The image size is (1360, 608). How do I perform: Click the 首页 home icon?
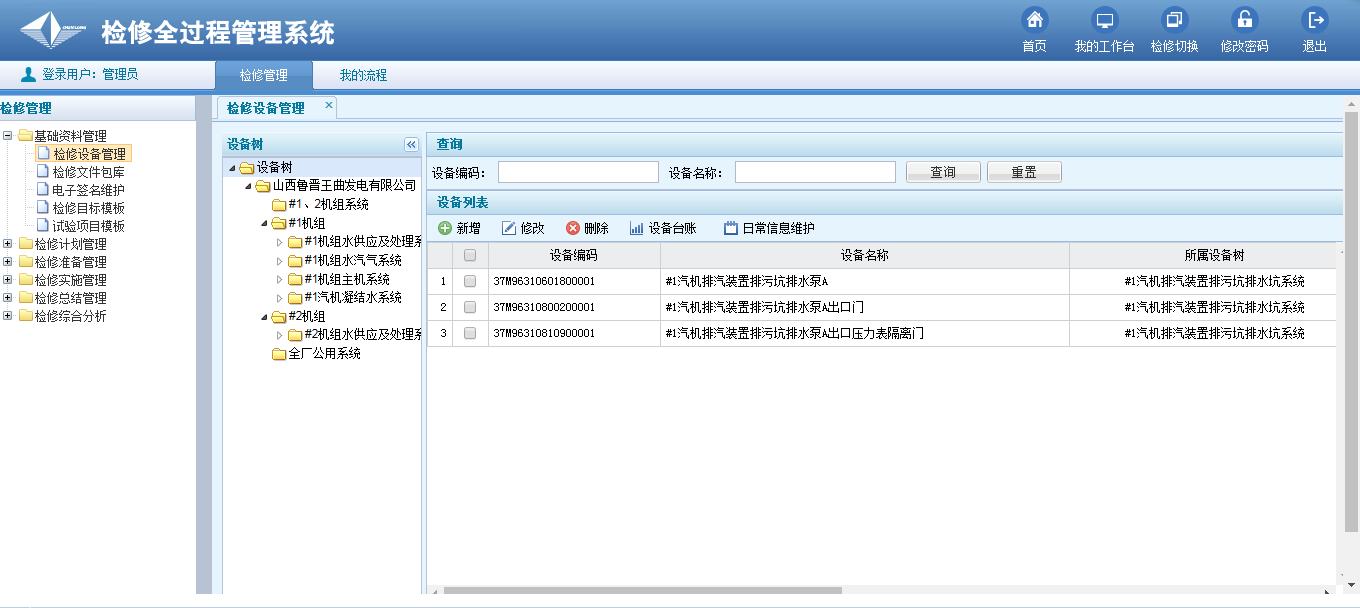1035,20
